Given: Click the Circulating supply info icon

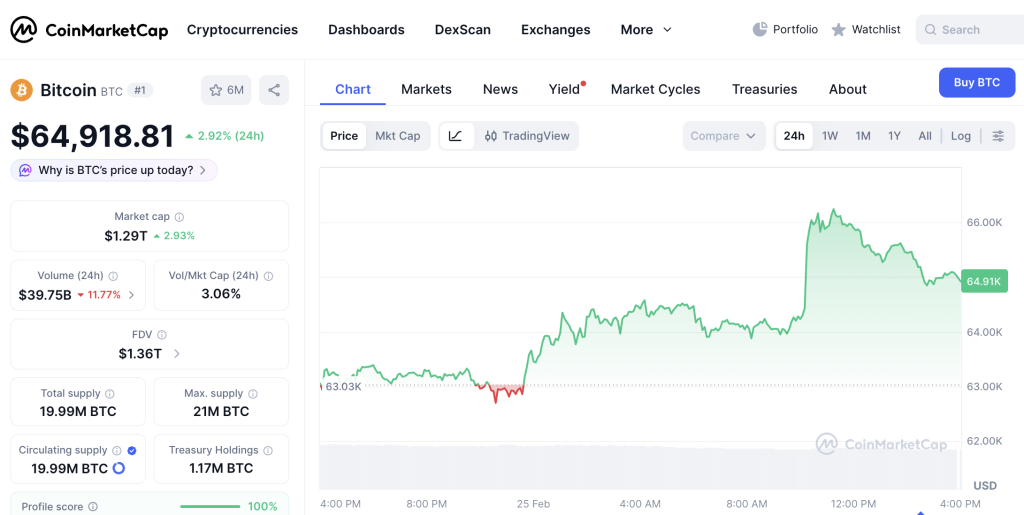Looking at the screenshot, I should pyautogui.click(x=117, y=450).
